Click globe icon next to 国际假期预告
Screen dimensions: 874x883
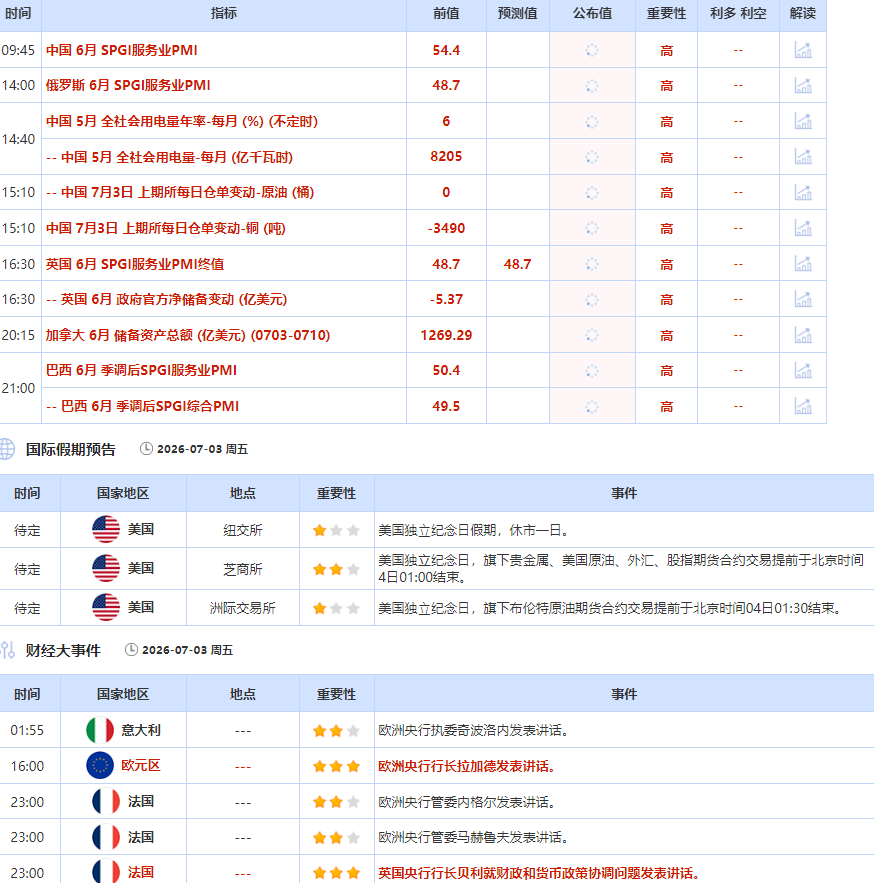click(x=7, y=449)
